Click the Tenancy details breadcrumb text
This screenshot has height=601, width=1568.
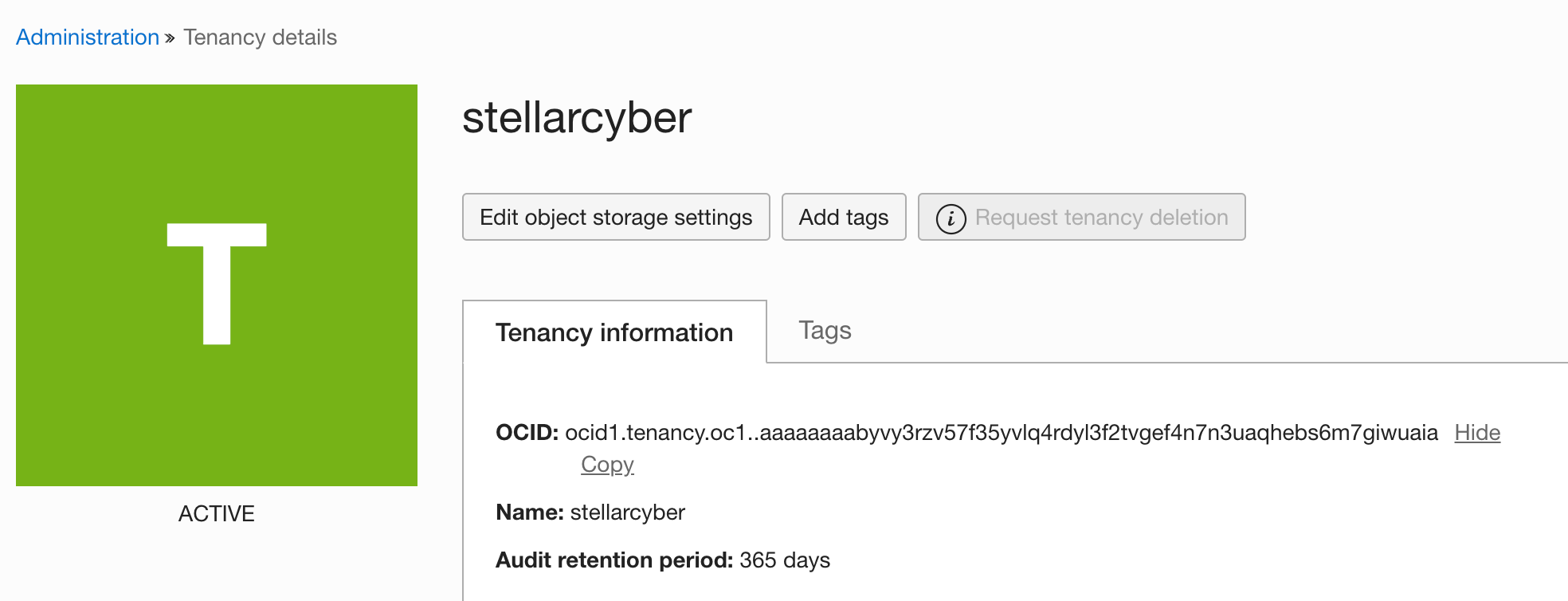(260, 37)
